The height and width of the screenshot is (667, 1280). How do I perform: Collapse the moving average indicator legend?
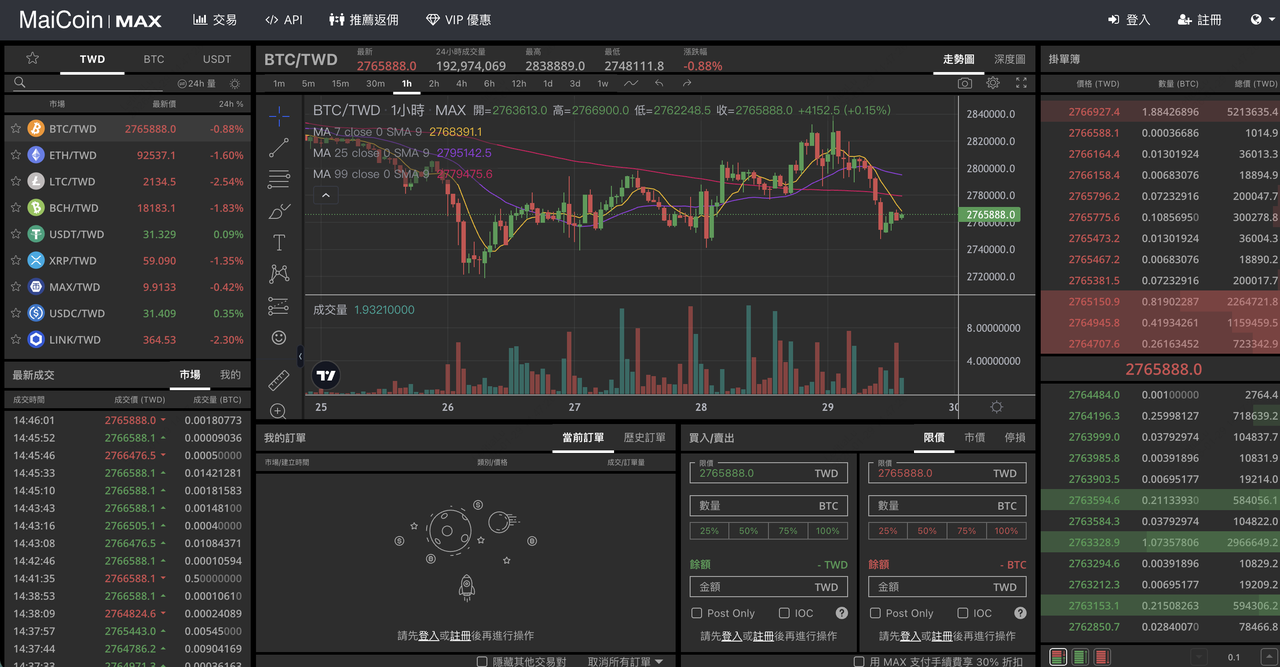(325, 196)
